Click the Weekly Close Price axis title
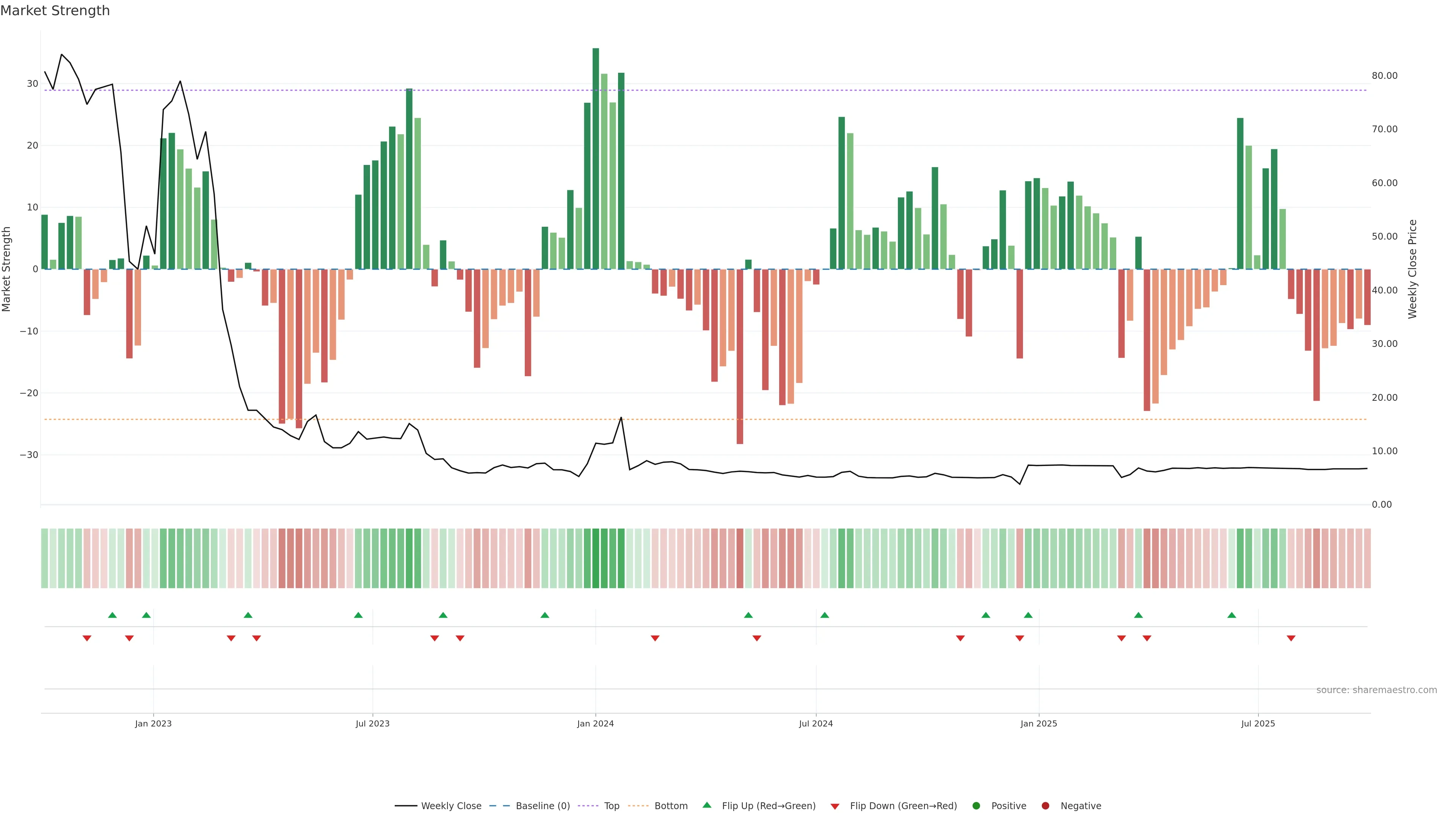Viewport: 1456px width, 819px height. point(1412,269)
